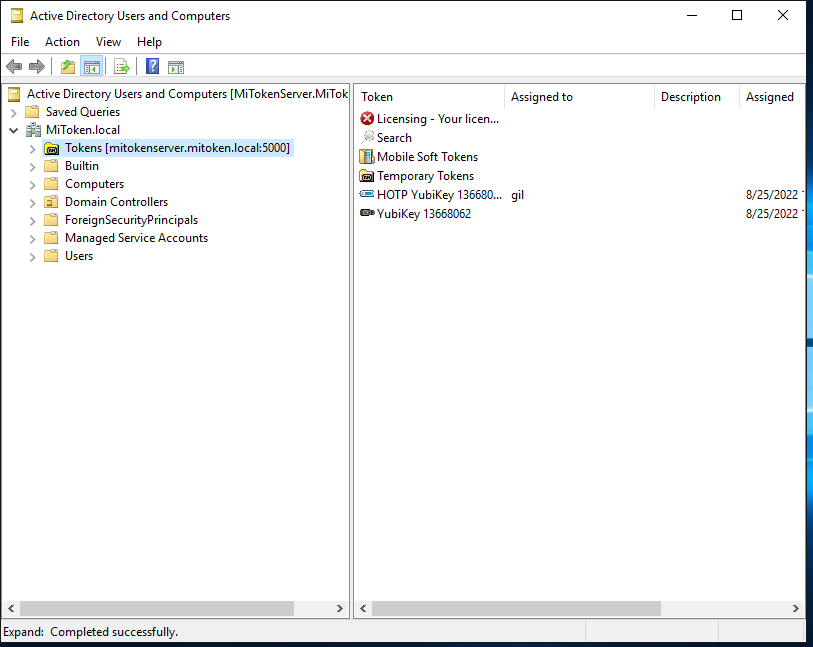
Task: Maximize the Active Directory window
Action: [737, 16]
